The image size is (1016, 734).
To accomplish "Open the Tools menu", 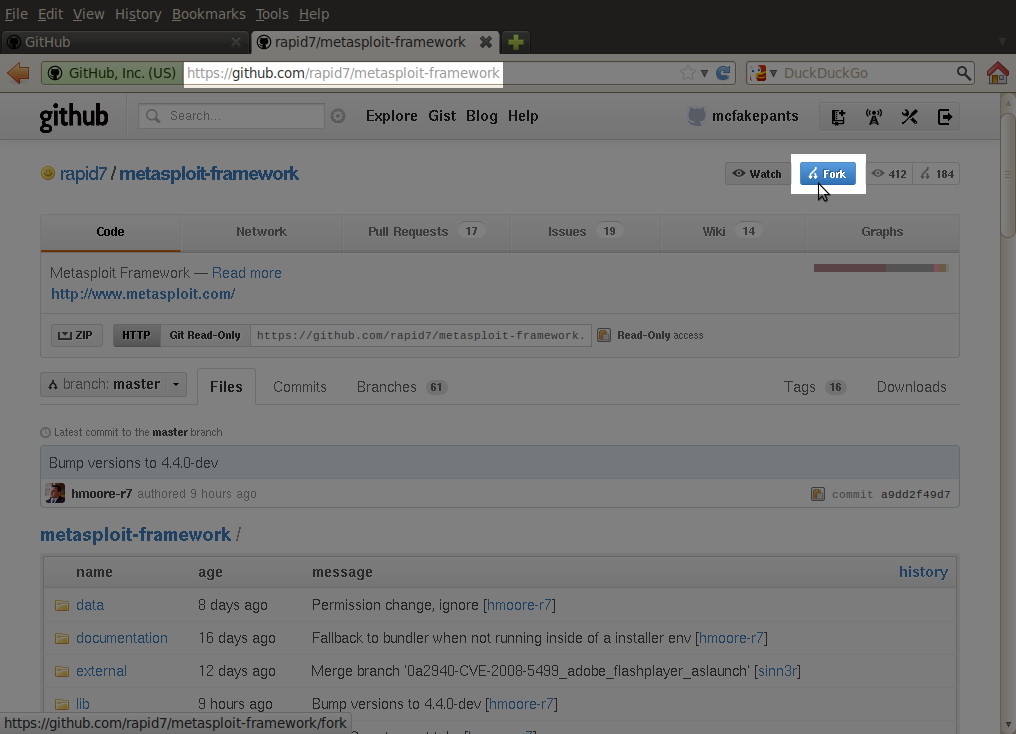I will tap(272, 14).
